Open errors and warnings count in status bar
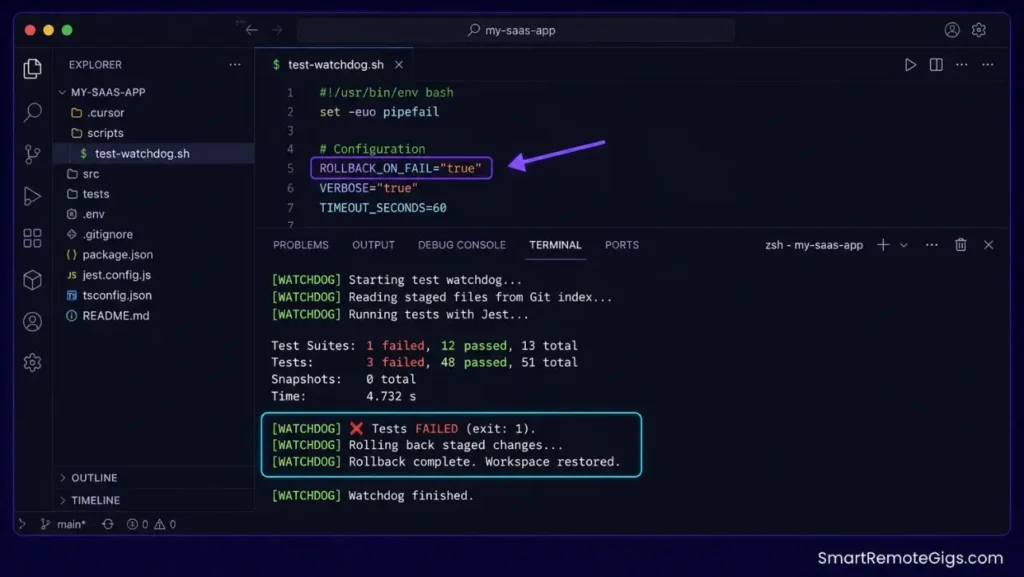 [x=151, y=524]
